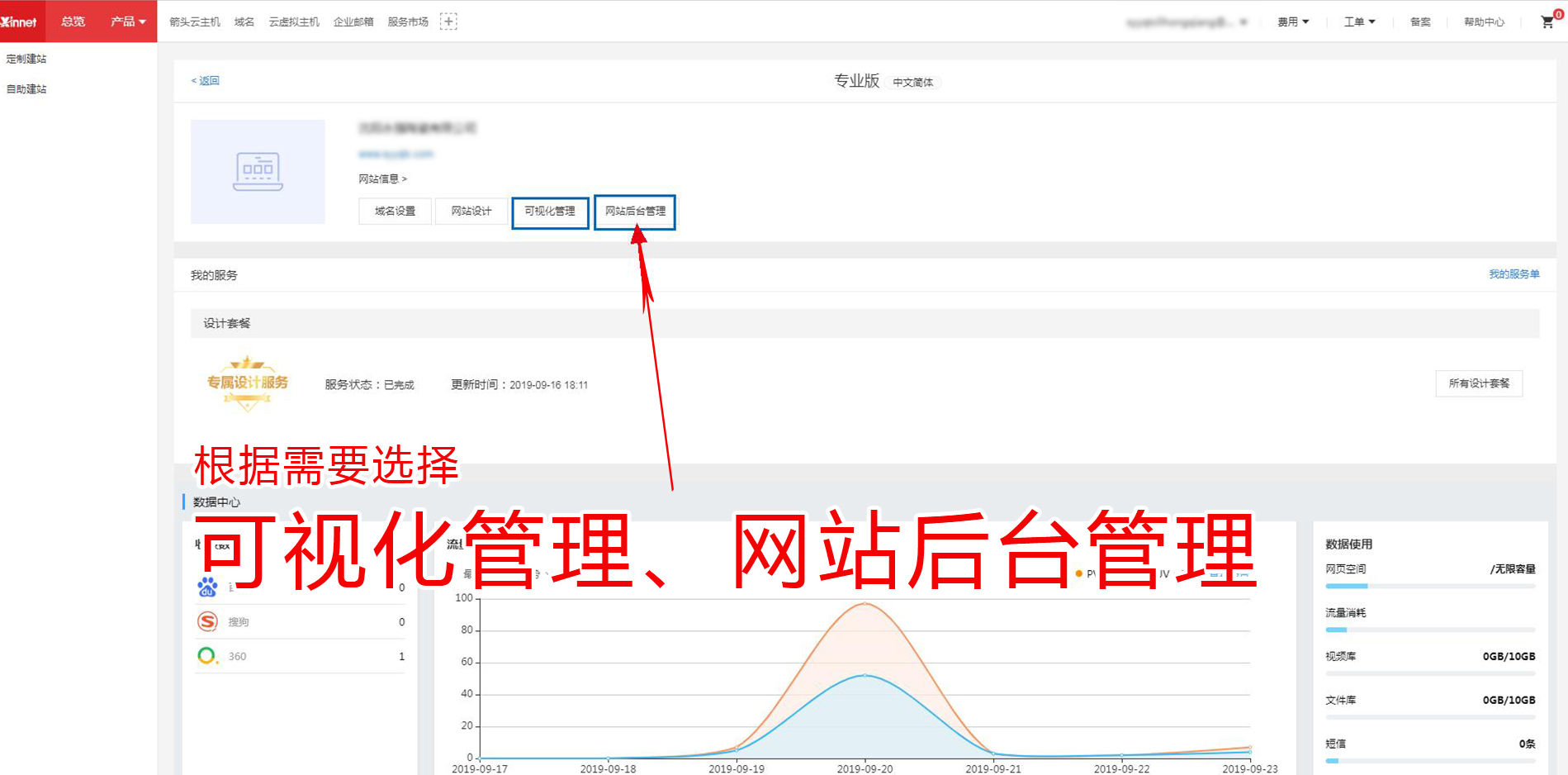Open 我的服务单 link
The height and width of the screenshot is (775, 1568).
[x=1514, y=274]
